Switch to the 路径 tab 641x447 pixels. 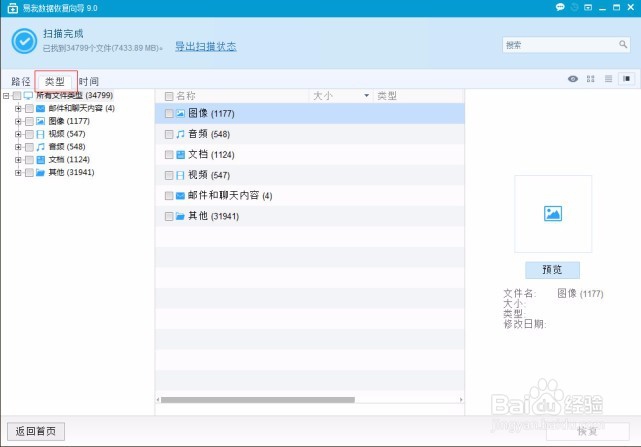[21, 81]
